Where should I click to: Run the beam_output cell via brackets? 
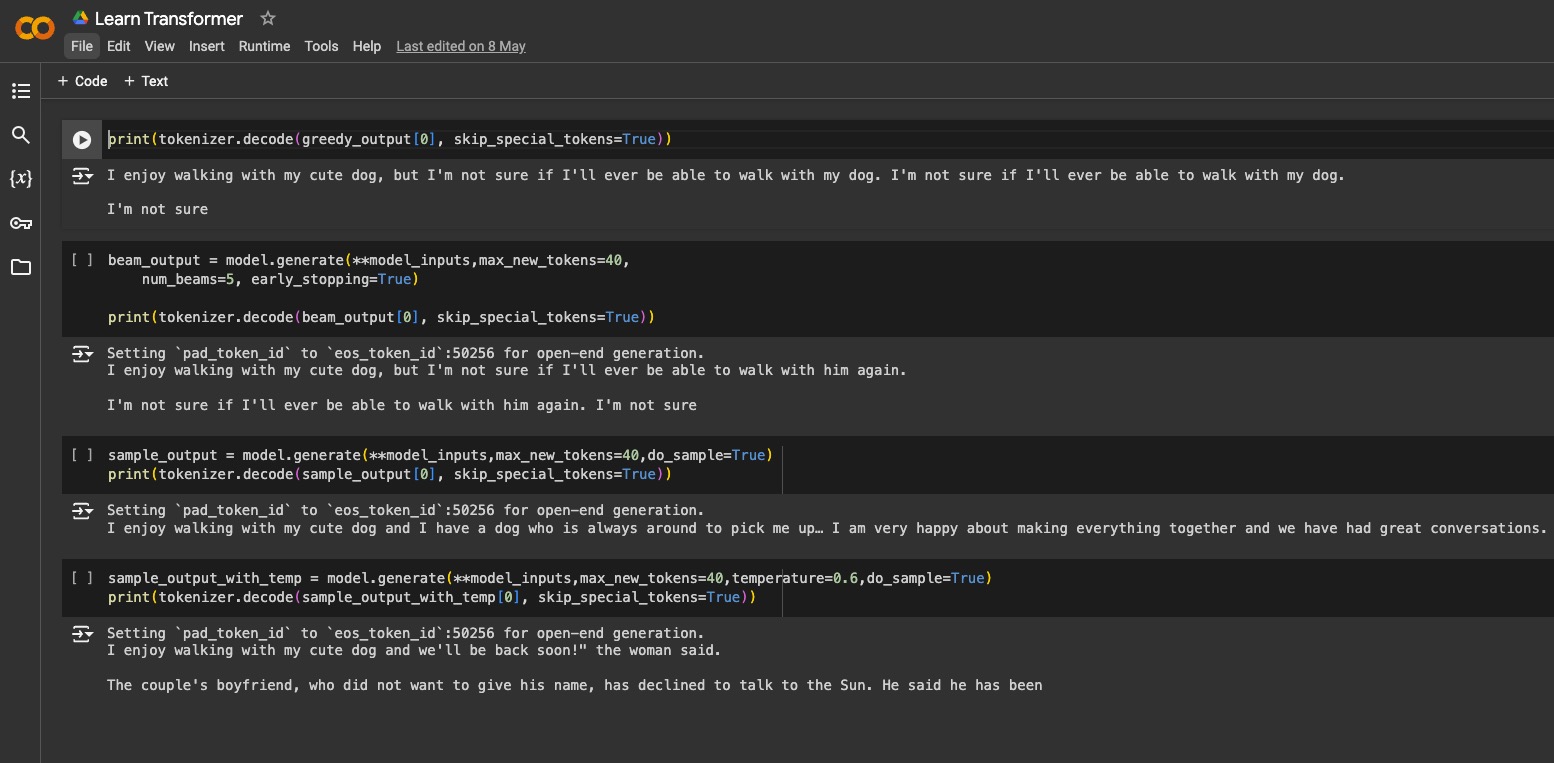[82, 260]
